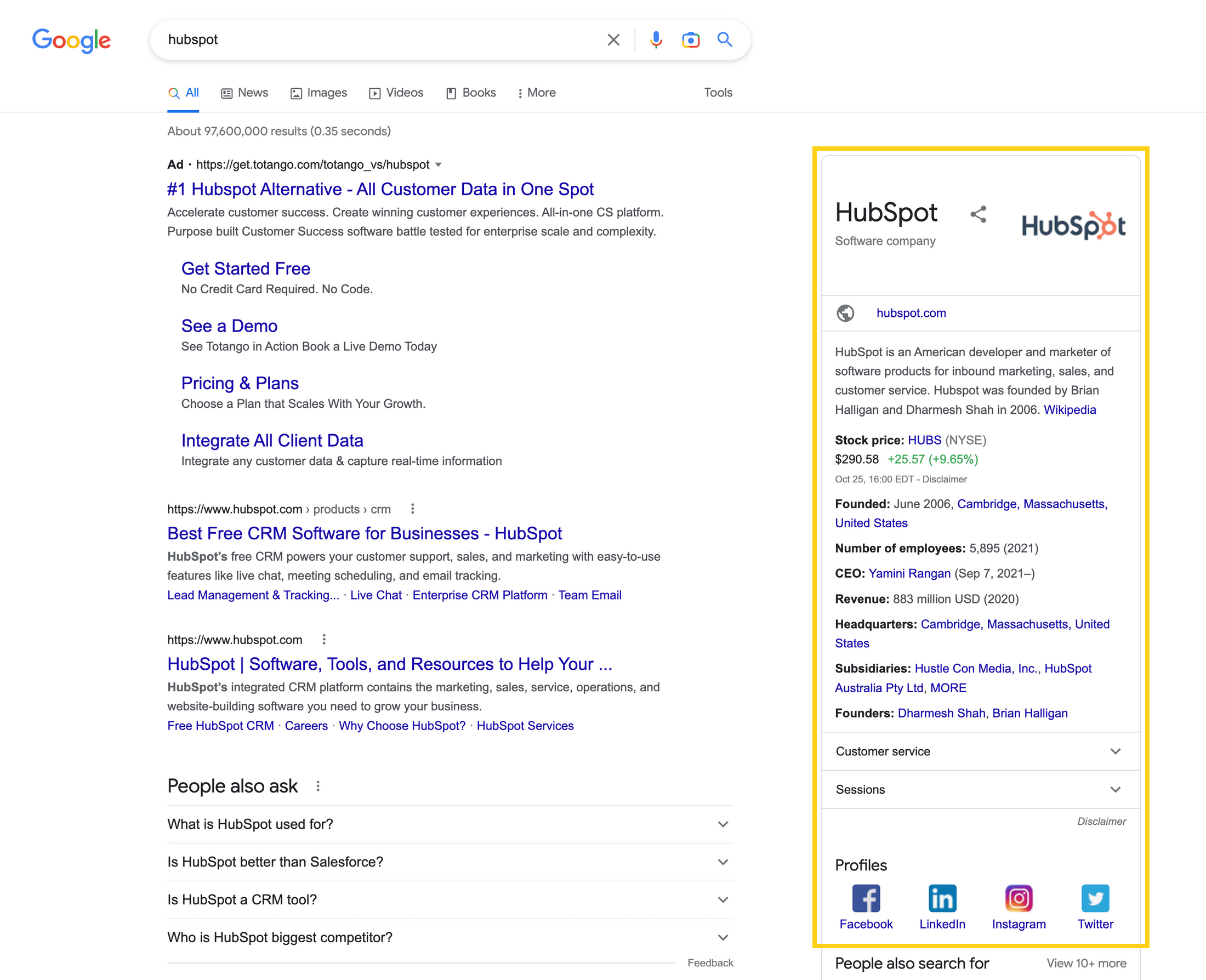Image resolution: width=1206 pixels, height=980 pixels.
Task: Open the Wikipedia link in the description
Action: tap(1070, 410)
